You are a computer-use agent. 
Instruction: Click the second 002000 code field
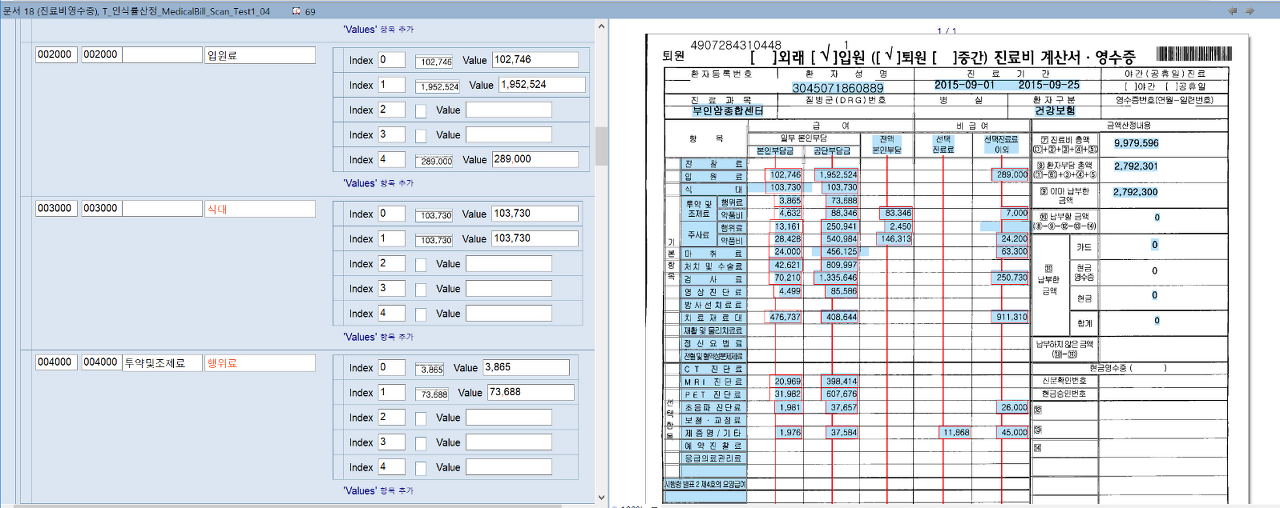[100, 55]
